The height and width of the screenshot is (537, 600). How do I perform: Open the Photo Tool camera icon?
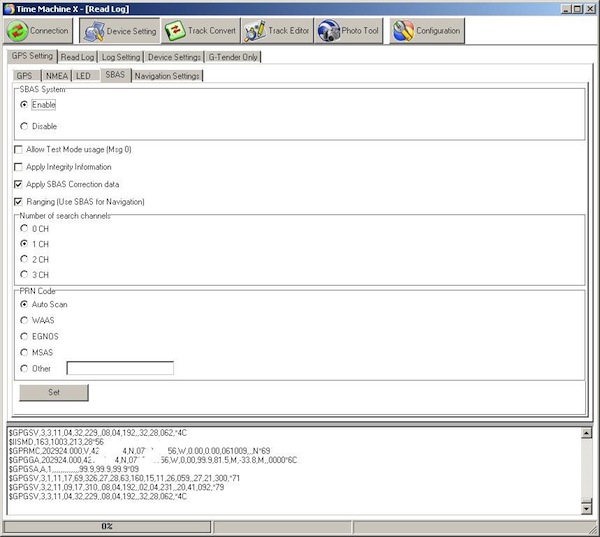(329, 31)
